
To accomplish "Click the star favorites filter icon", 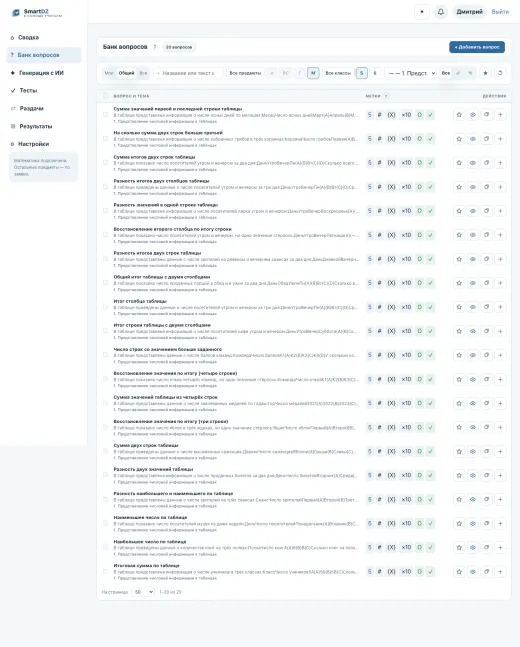I will pos(485,73).
